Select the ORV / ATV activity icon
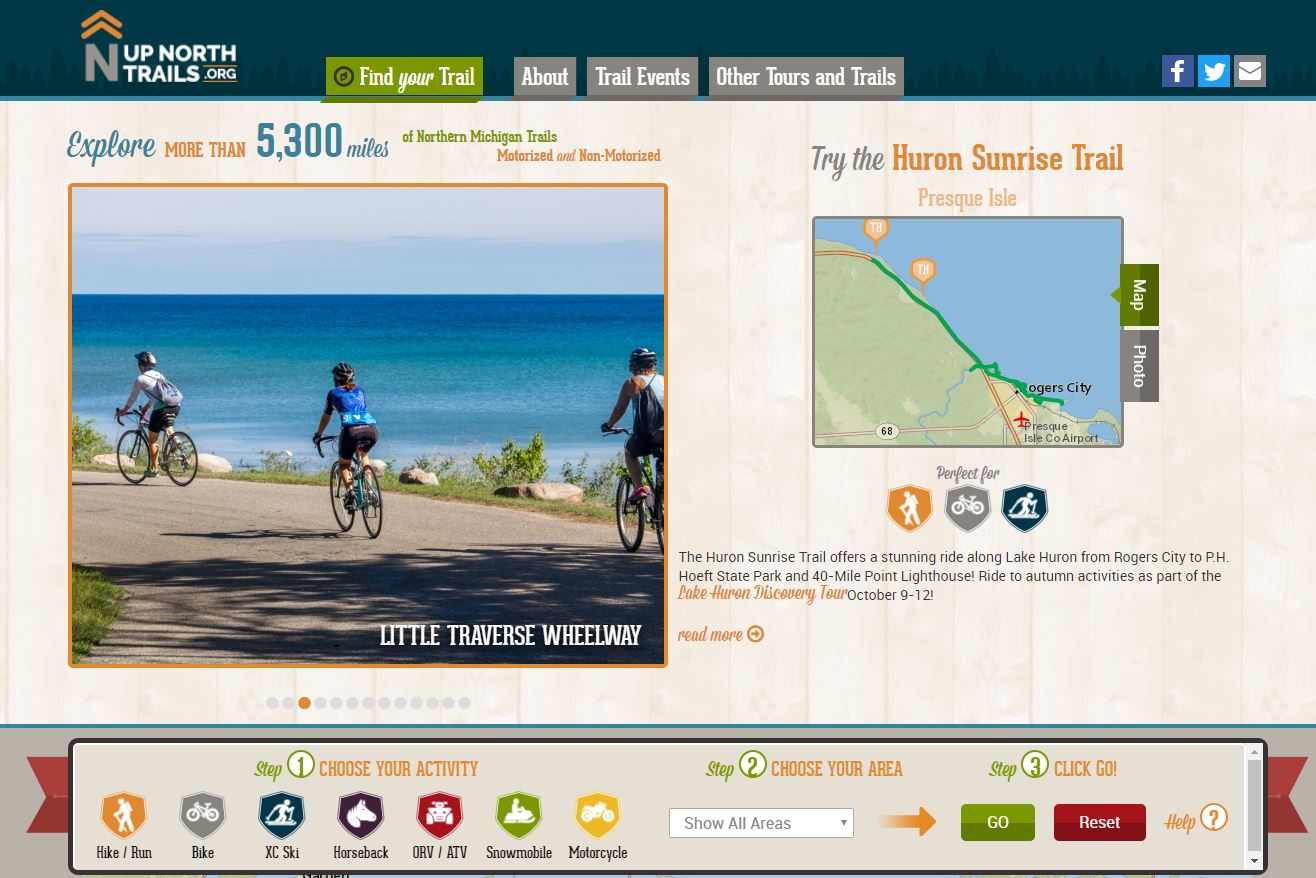The image size is (1316, 878). 439,815
